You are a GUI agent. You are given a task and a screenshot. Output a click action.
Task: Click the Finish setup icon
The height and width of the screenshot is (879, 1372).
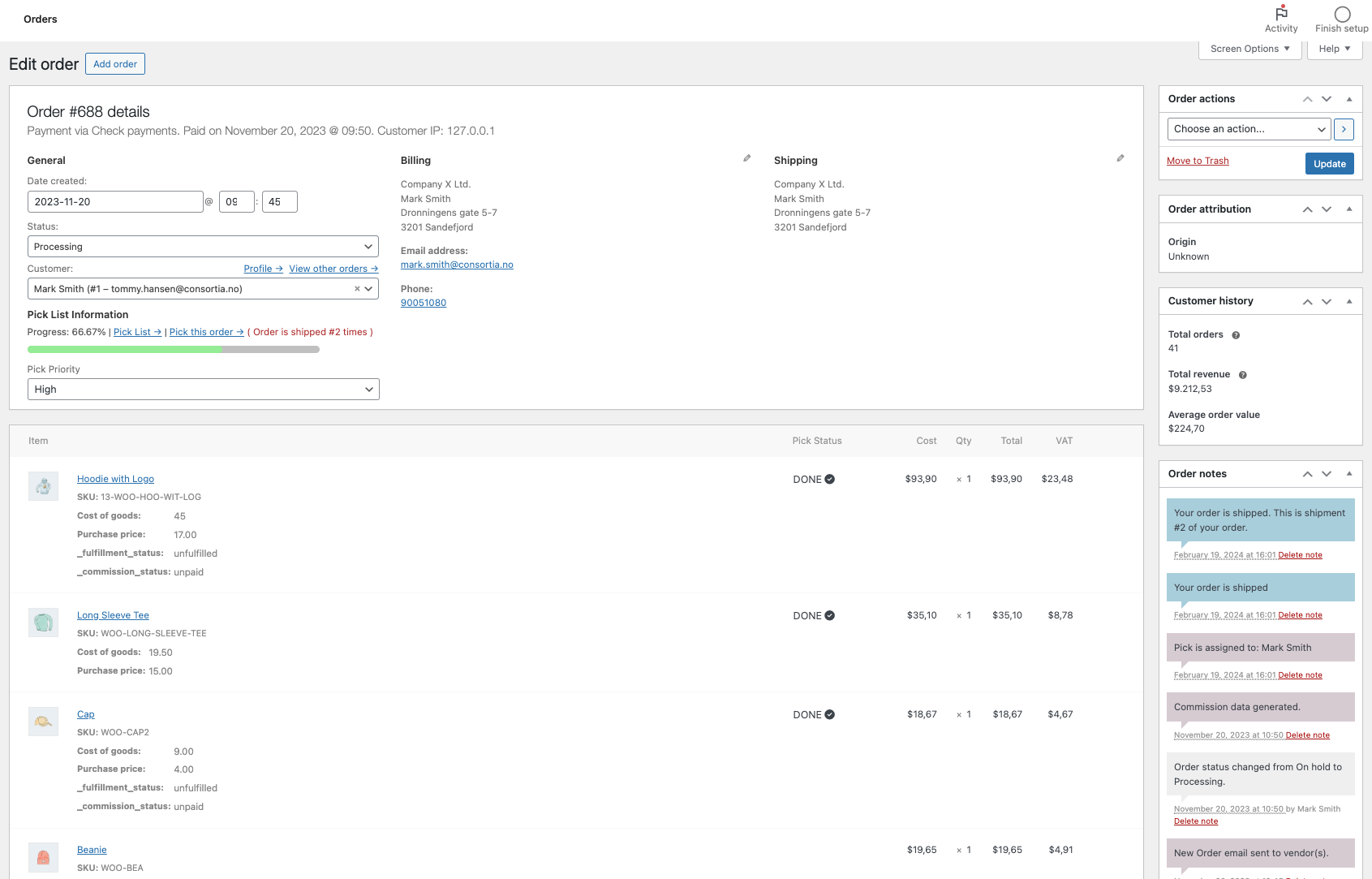point(1342,14)
